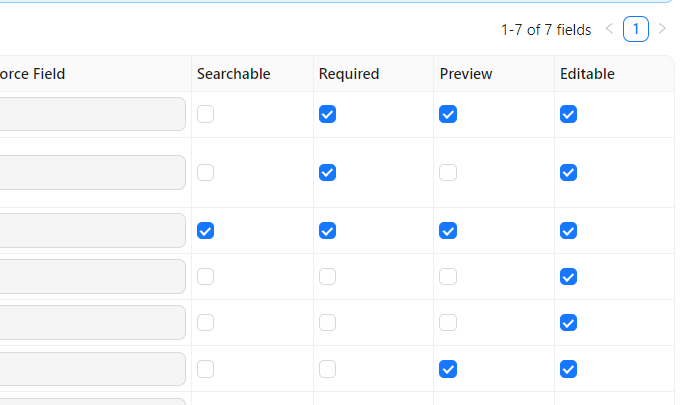Go to the previous page arrow
This screenshot has width=689, height=405.
coord(610,29)
